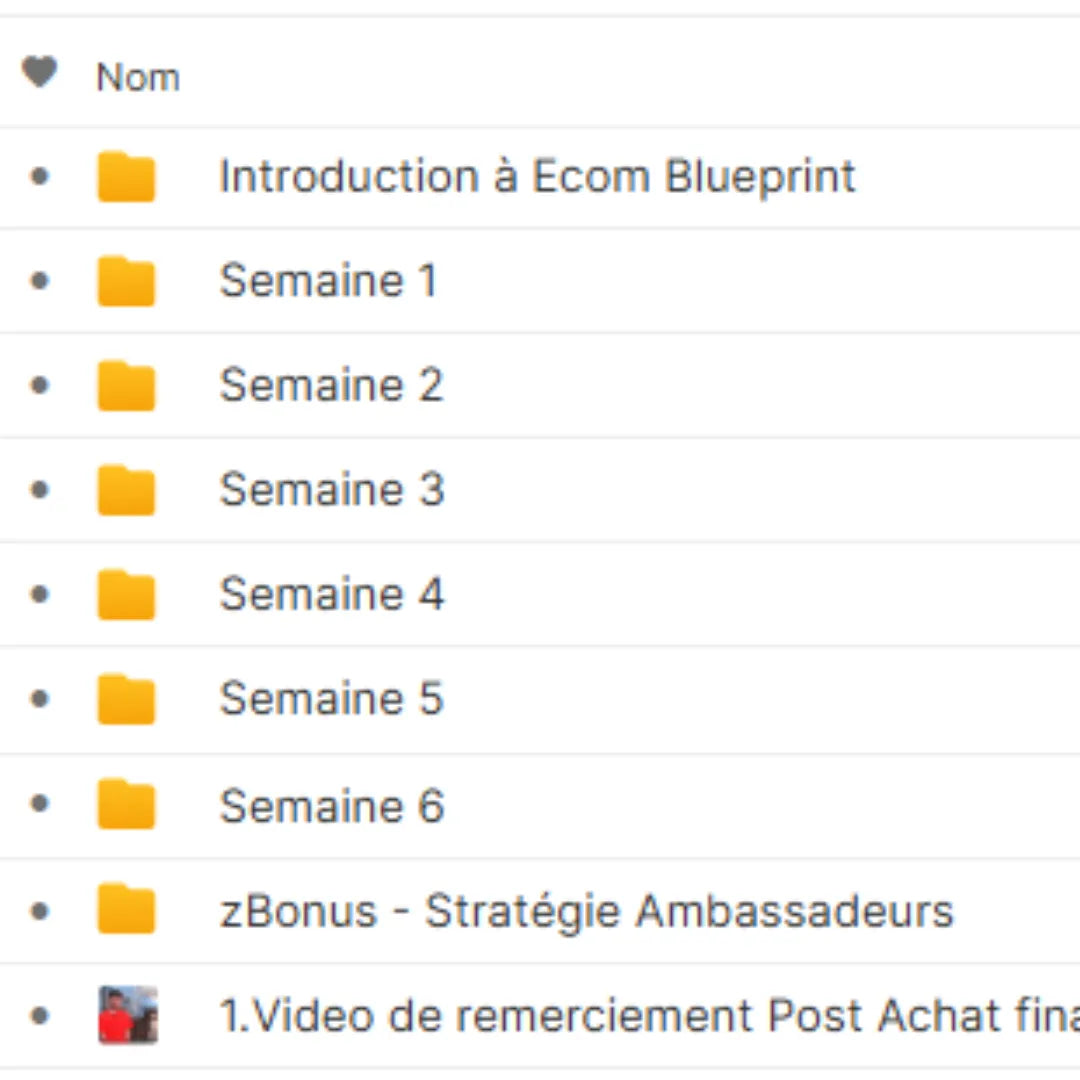Toggle the dot marker beside zBonus row
1080x1080 pixels.
38,910
